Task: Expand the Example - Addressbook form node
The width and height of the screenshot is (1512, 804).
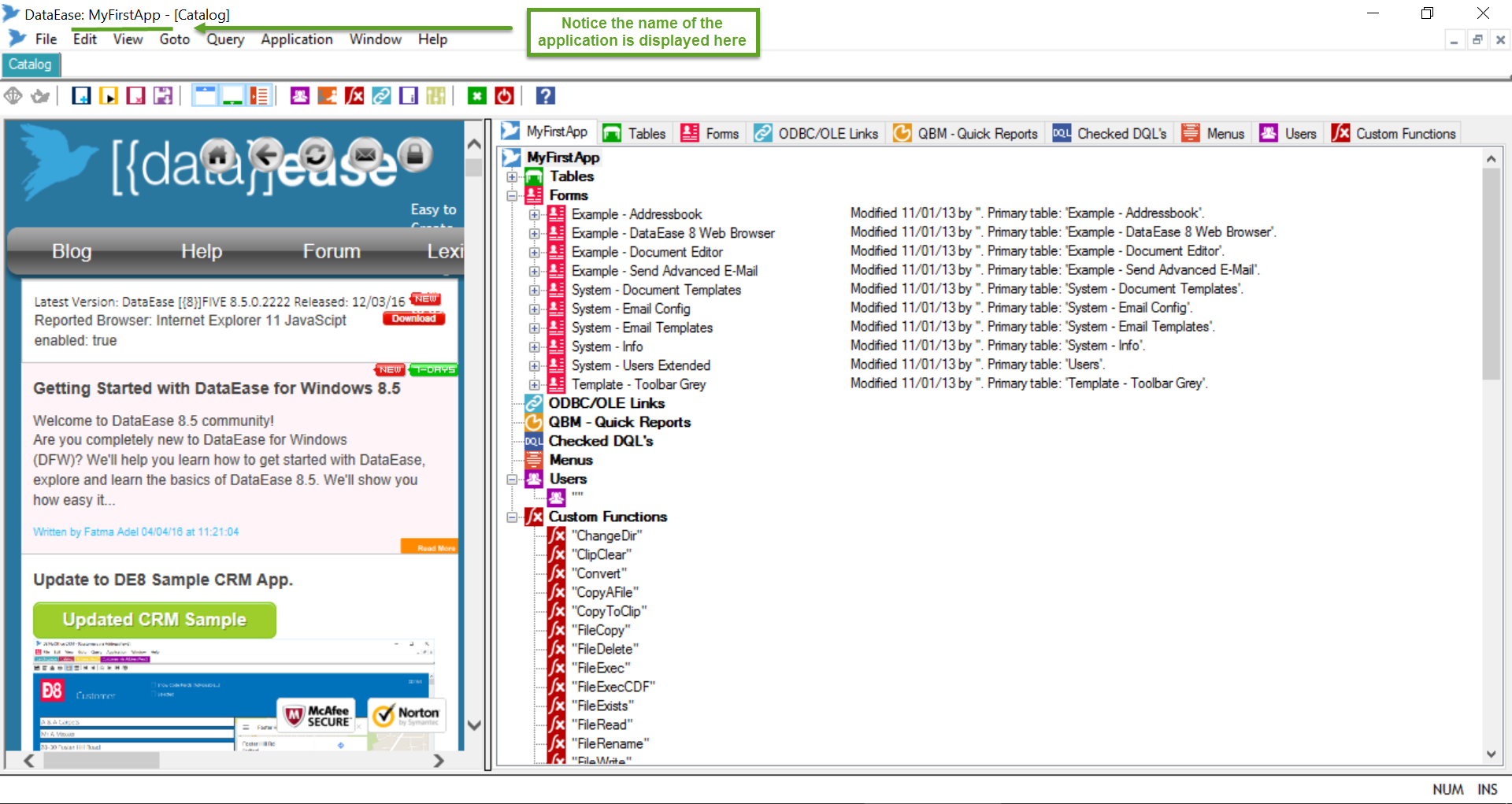Action: tap(534, 214)
